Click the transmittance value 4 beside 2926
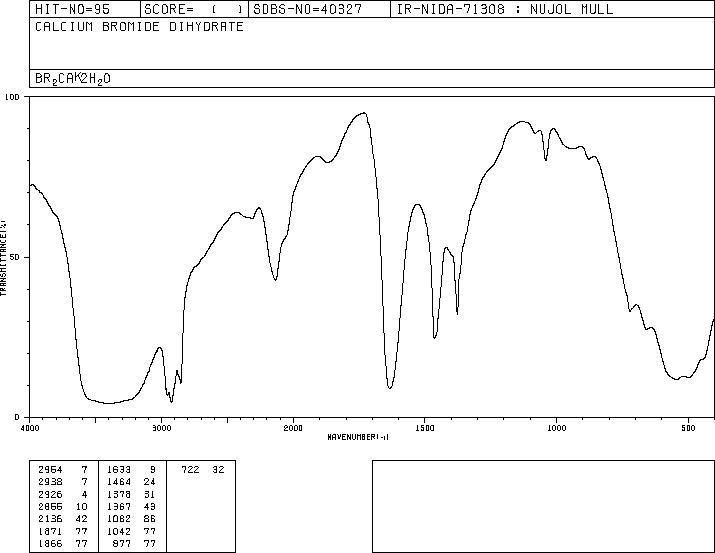Image resolution: width=715 pixels, height=553 pixels. pos(84,494)
